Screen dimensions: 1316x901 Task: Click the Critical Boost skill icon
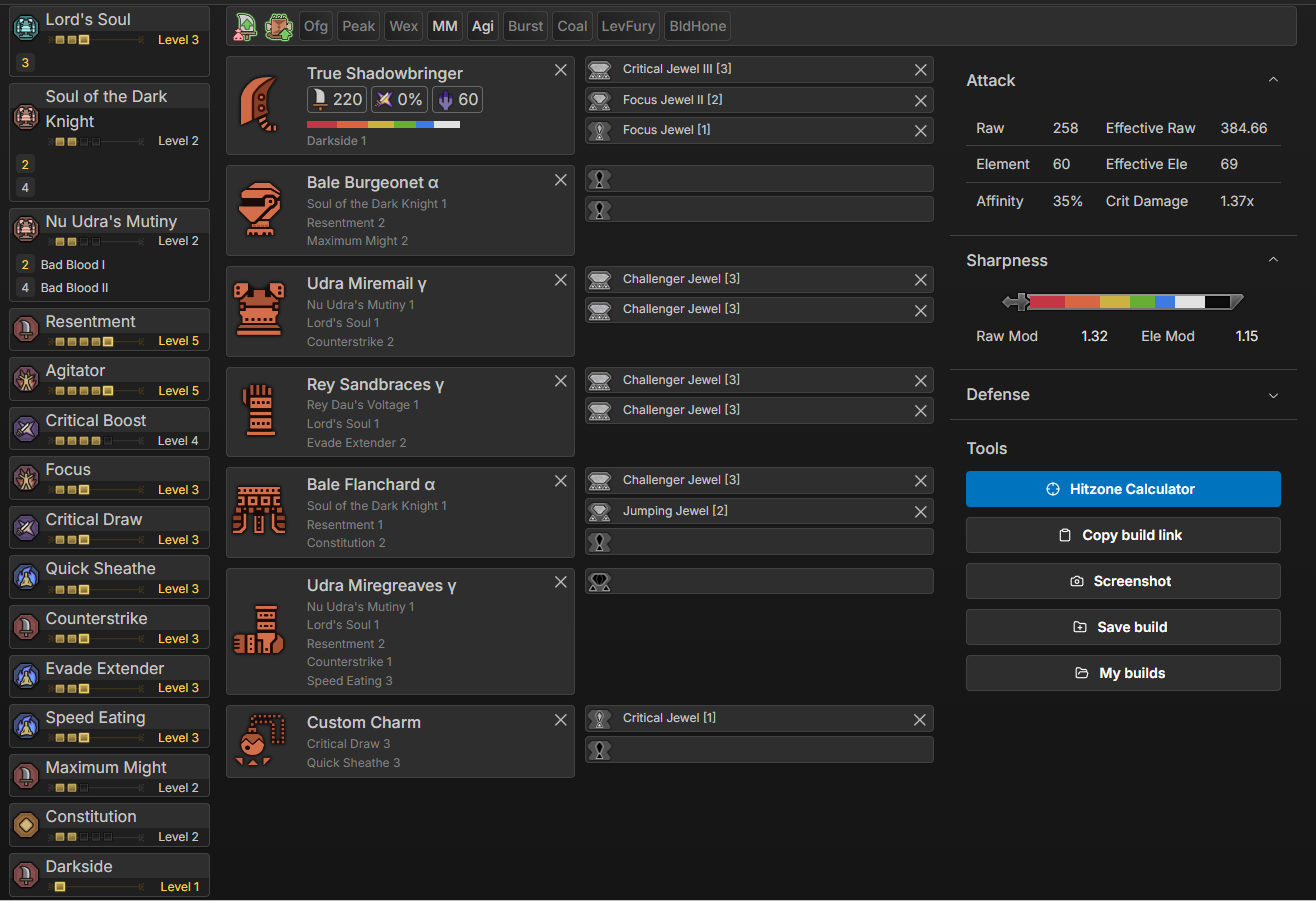click(x=26, y=429)
